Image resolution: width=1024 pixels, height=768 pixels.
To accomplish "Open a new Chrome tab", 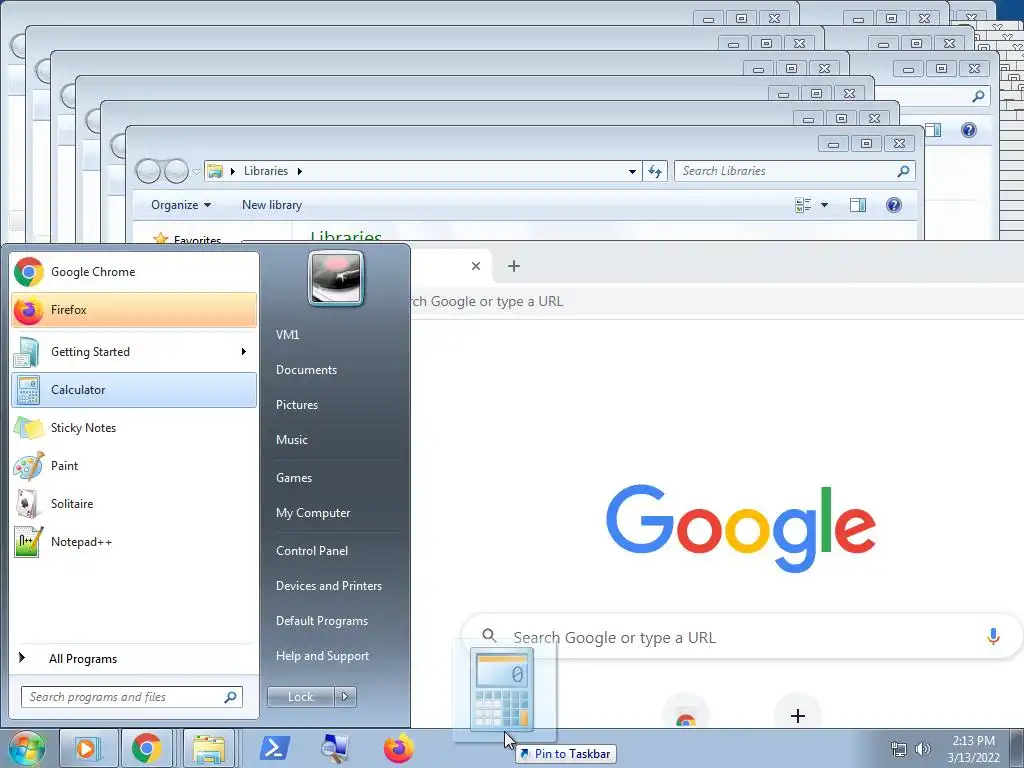I will tap(514, 266).
